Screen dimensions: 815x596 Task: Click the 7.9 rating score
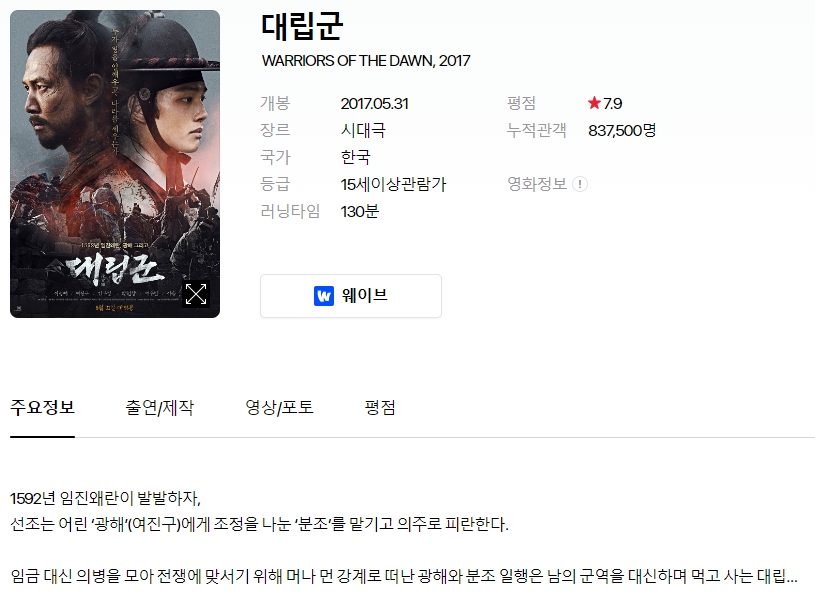pos(612,103)
